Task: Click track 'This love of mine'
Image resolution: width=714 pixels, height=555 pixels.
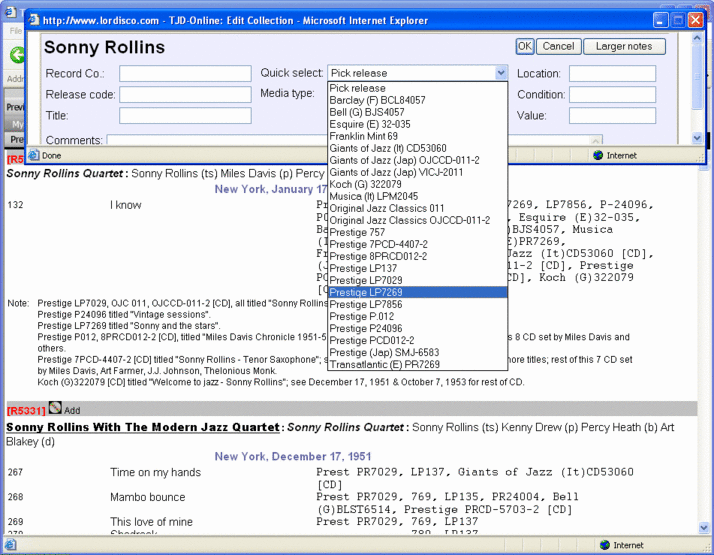Action: pyautogui.click(x=151, y=521)
